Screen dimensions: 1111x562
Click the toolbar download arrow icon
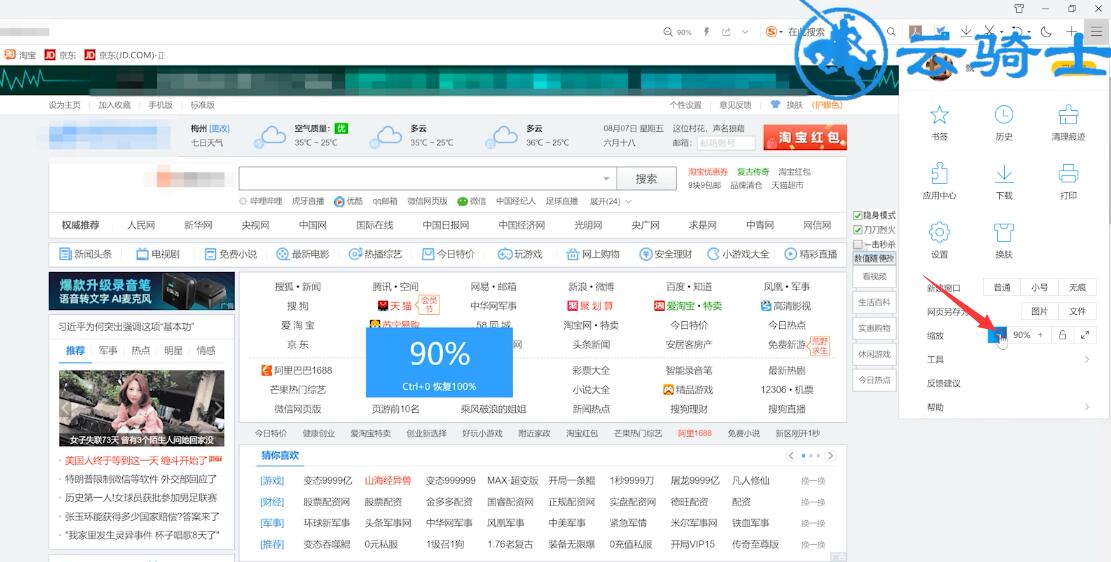(x=966, y=31)
